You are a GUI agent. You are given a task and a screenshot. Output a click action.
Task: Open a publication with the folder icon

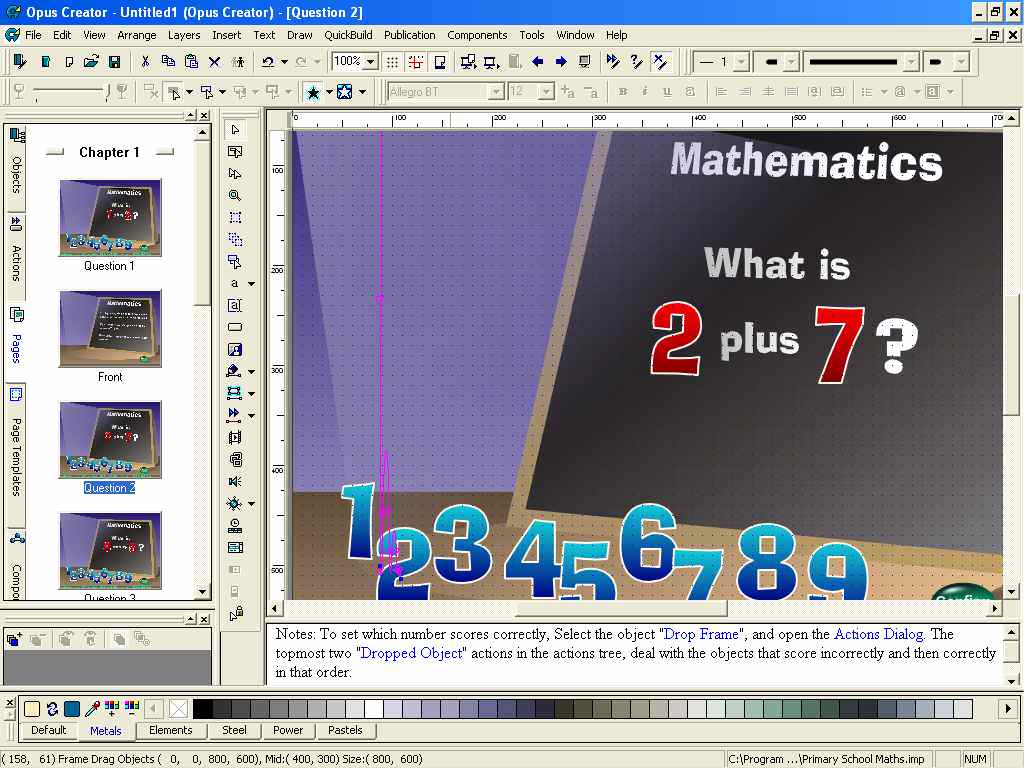pyautogui.click(x=91, y=62)
